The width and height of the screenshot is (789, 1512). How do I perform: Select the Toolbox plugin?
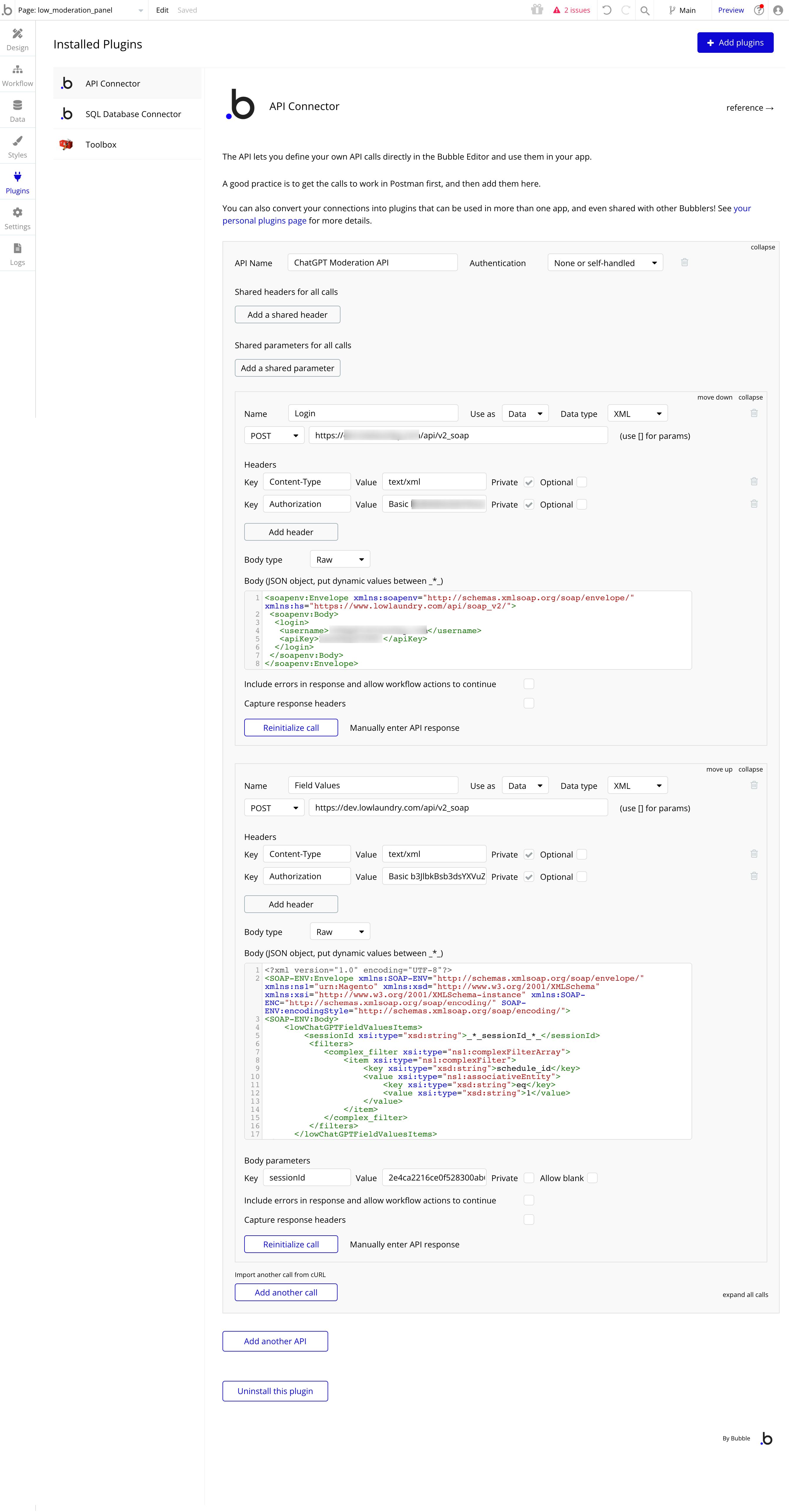tap(127, 144)
